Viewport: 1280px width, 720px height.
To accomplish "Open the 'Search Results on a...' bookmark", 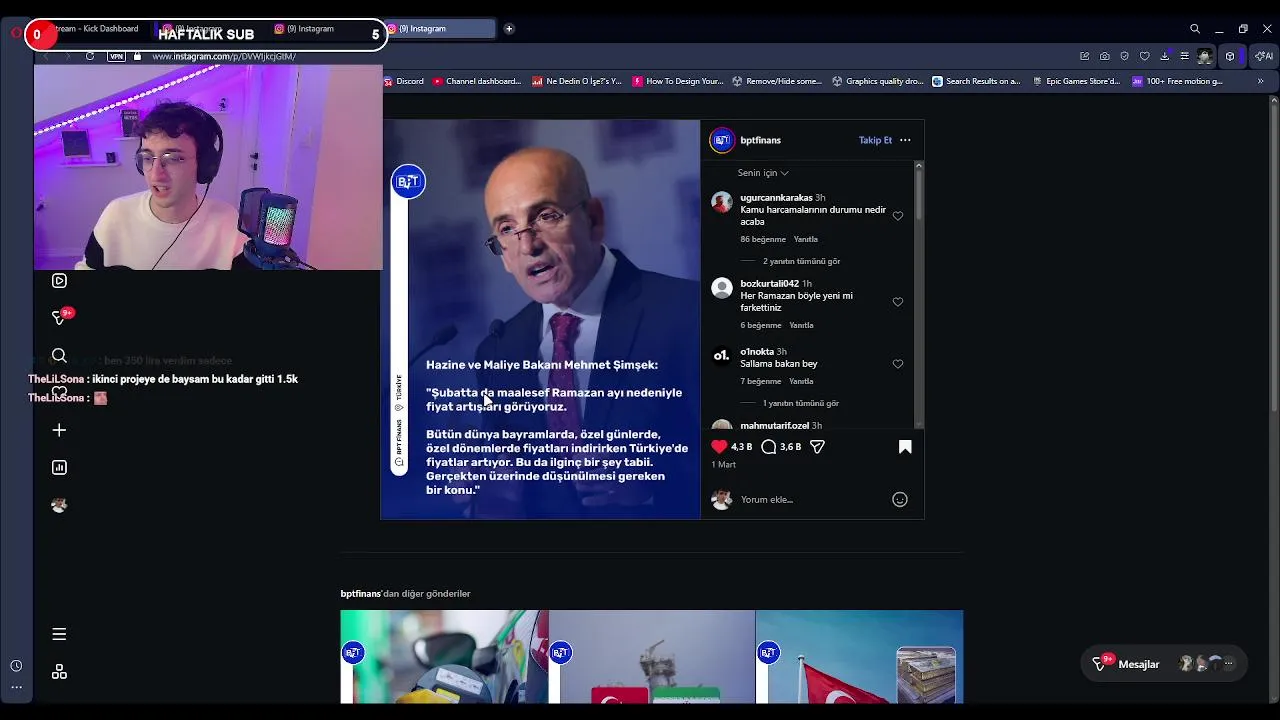I will [977, 81].
